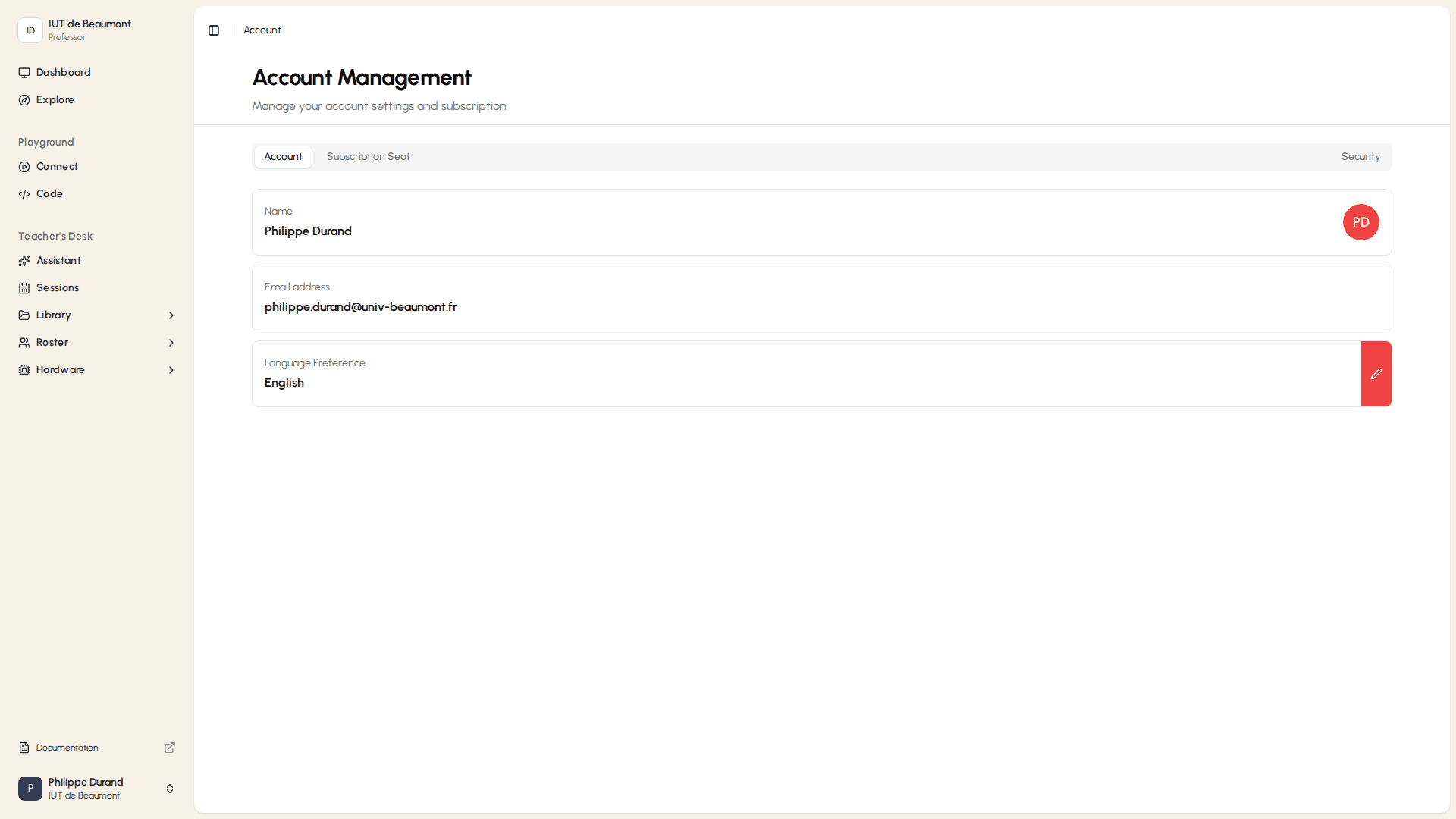Open the Connect playground
This screenshot has width=1456, height=819.
pos(97,167)
